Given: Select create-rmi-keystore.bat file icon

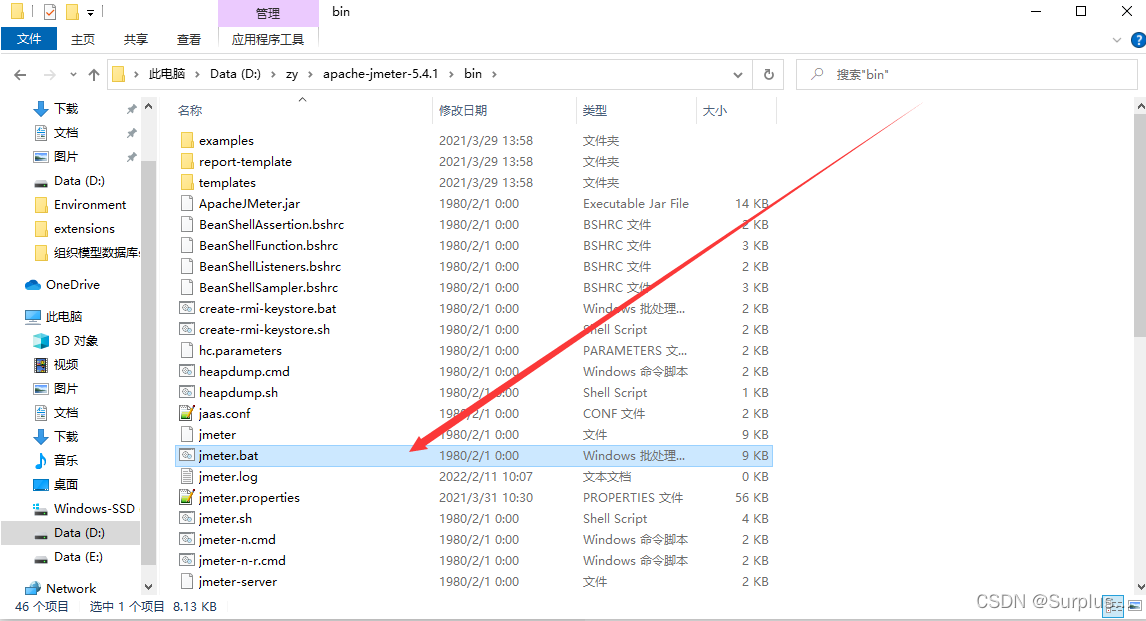Looking at the screenshot, I should [x=187, y=308].
